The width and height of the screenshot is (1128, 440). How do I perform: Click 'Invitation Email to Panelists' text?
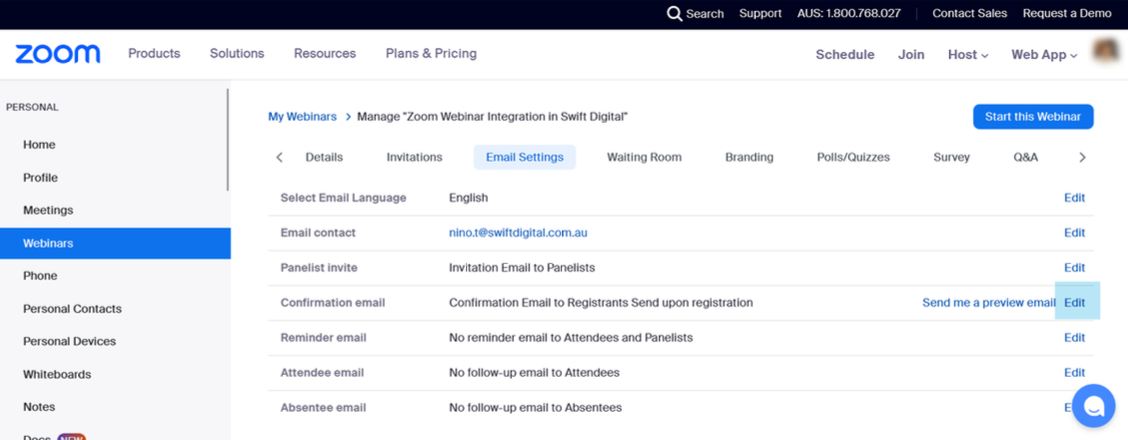tap(522, 267)
